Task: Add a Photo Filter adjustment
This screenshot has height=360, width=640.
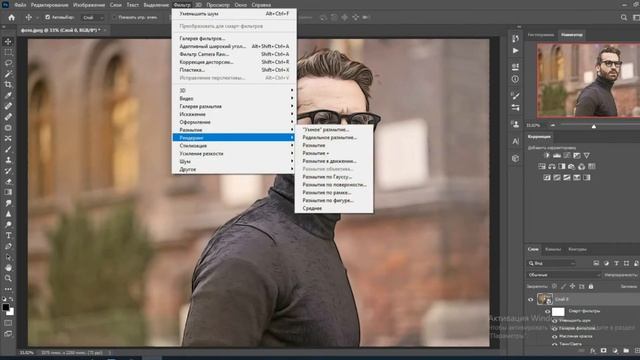Action: point(571,167)
